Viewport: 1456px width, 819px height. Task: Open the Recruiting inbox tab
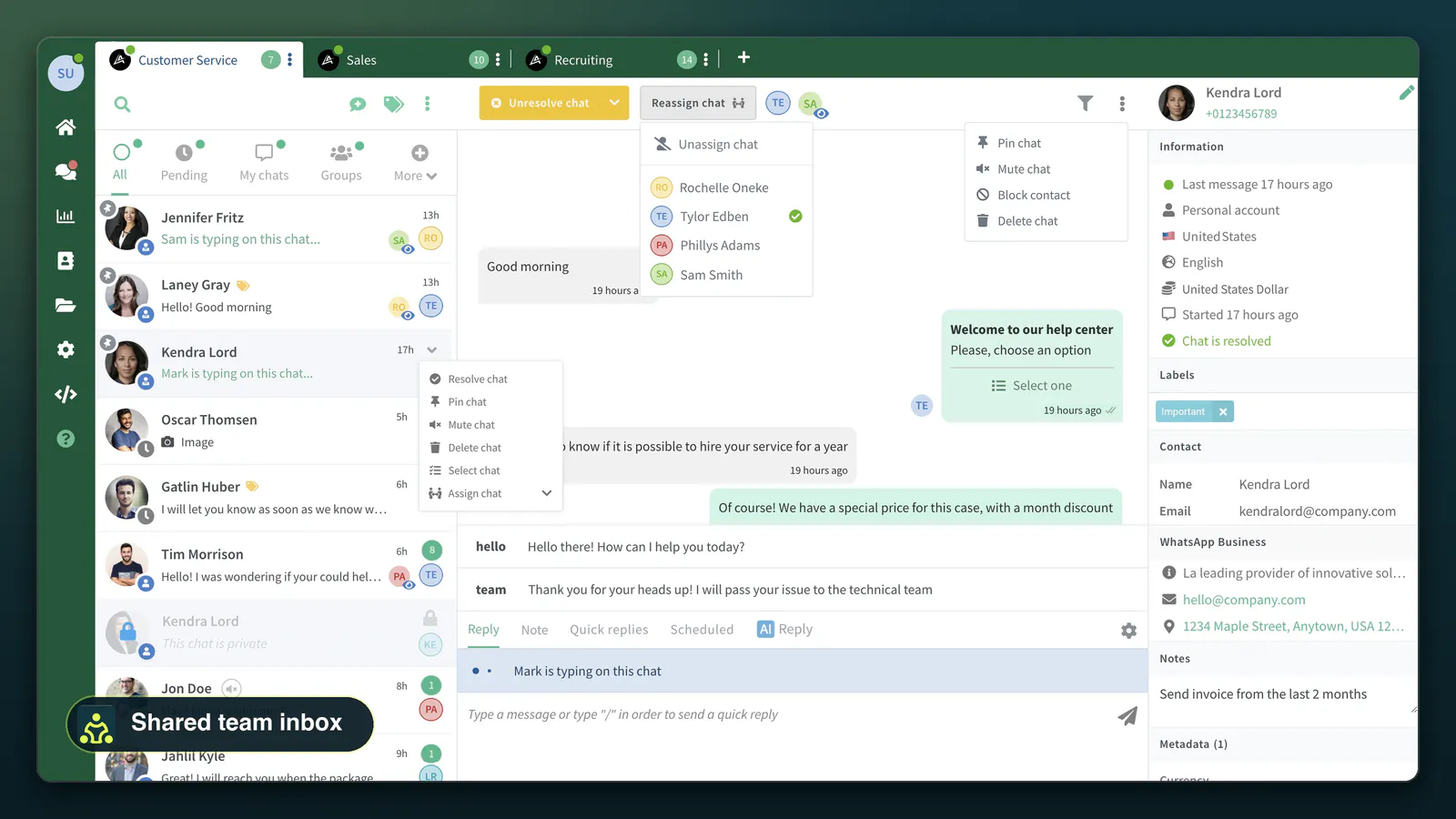pos(583,60)
